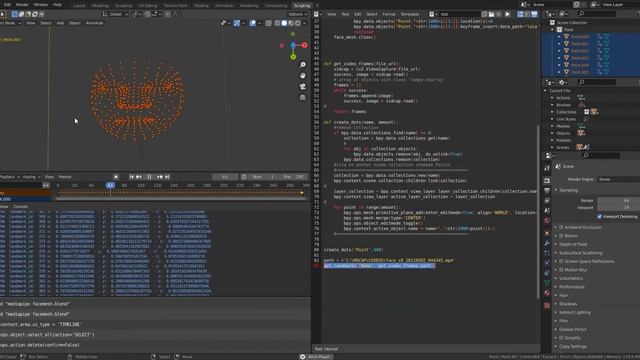The height and width of the screenshot is (360, 640).
Task: Expand the Actions entry in Current File
Action: click(x=552, y=98)
